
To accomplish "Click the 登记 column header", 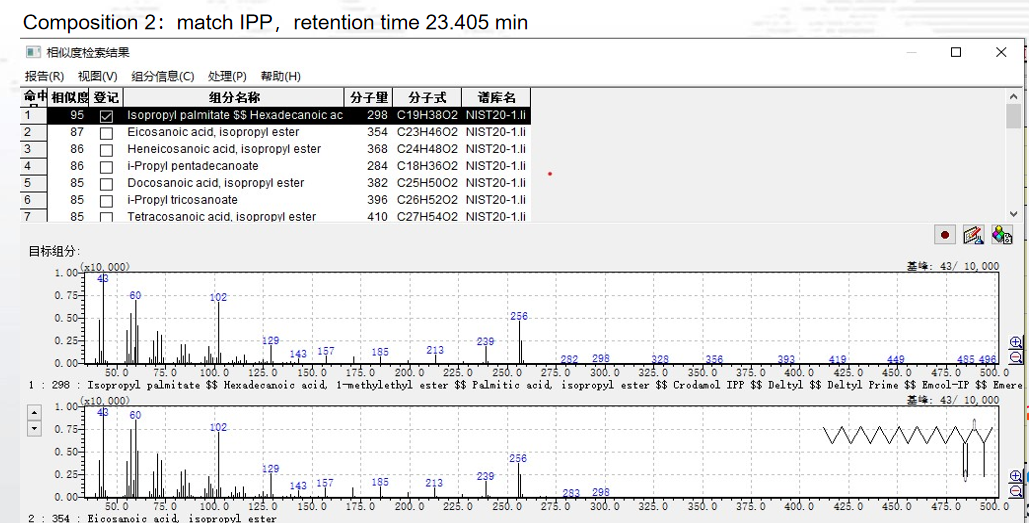I will pos(106,98).
